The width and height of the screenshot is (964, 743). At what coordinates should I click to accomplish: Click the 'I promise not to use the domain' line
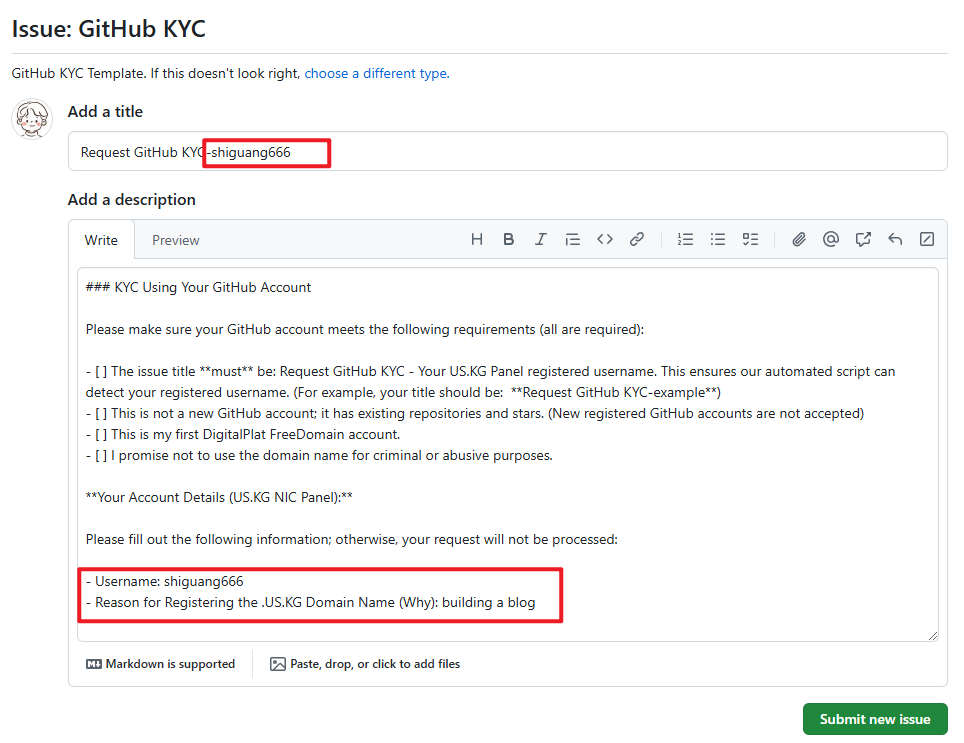point(319,455)
